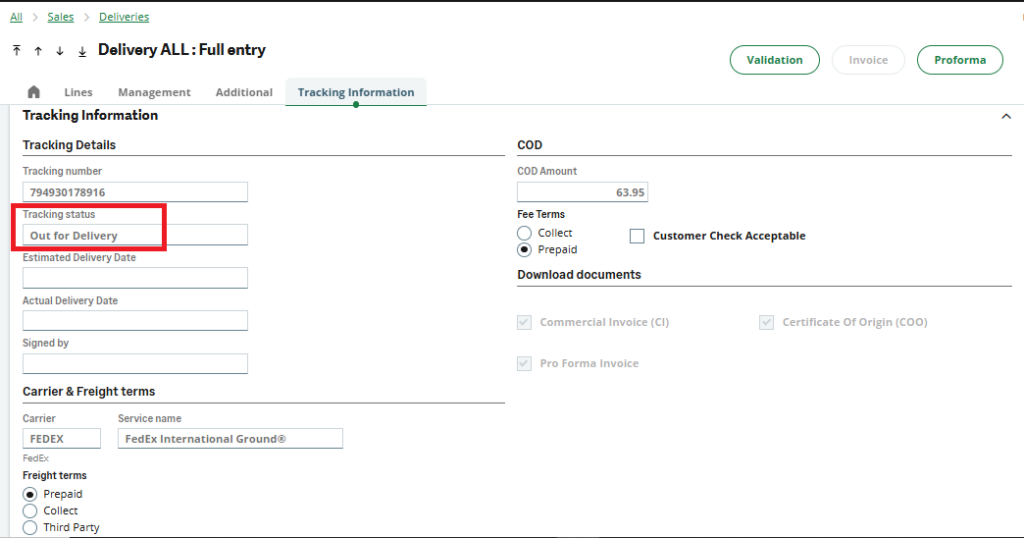Jump to first record arrow icon
The width and height of the screenshot is (1024, 538).
17,51
